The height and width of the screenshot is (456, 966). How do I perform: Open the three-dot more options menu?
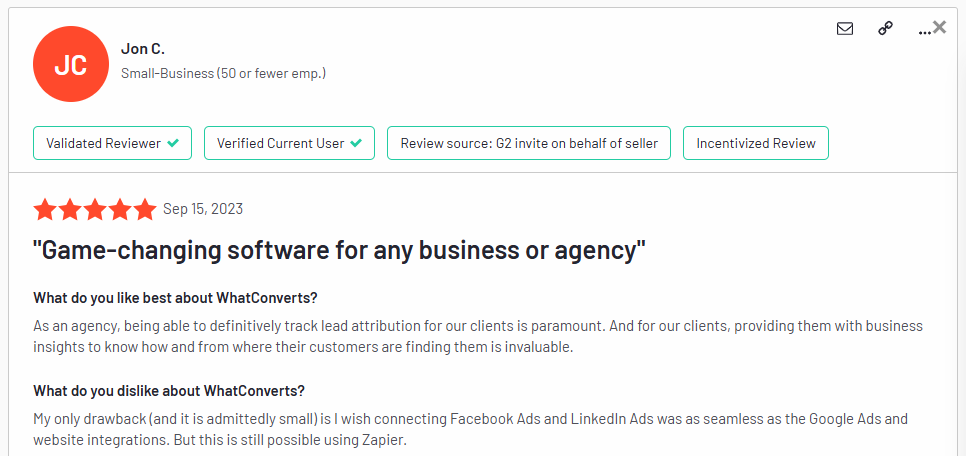[924, 31]
